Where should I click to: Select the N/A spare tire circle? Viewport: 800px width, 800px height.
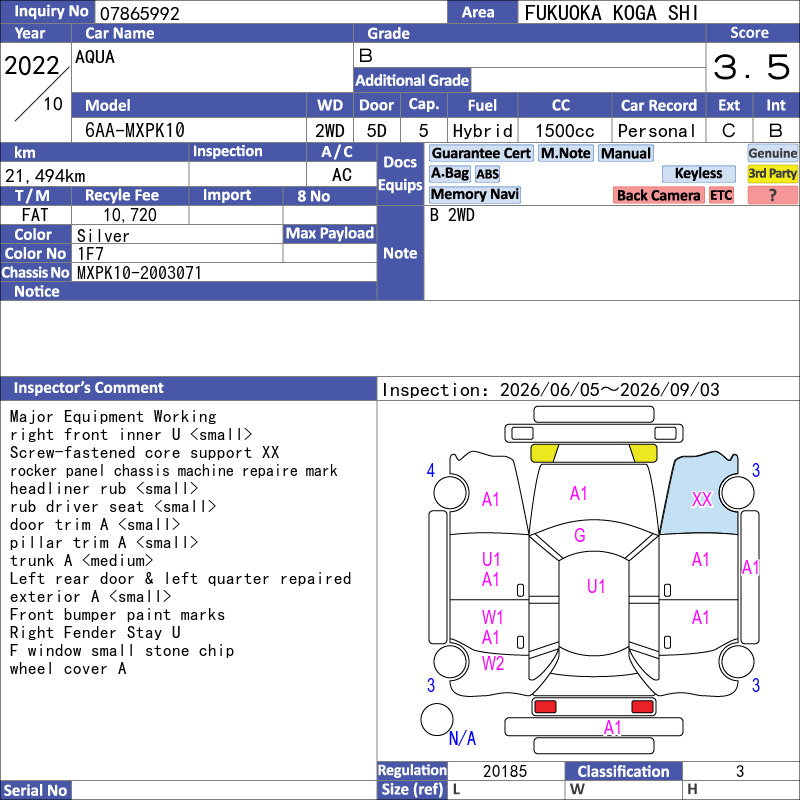tap(437, 719)
